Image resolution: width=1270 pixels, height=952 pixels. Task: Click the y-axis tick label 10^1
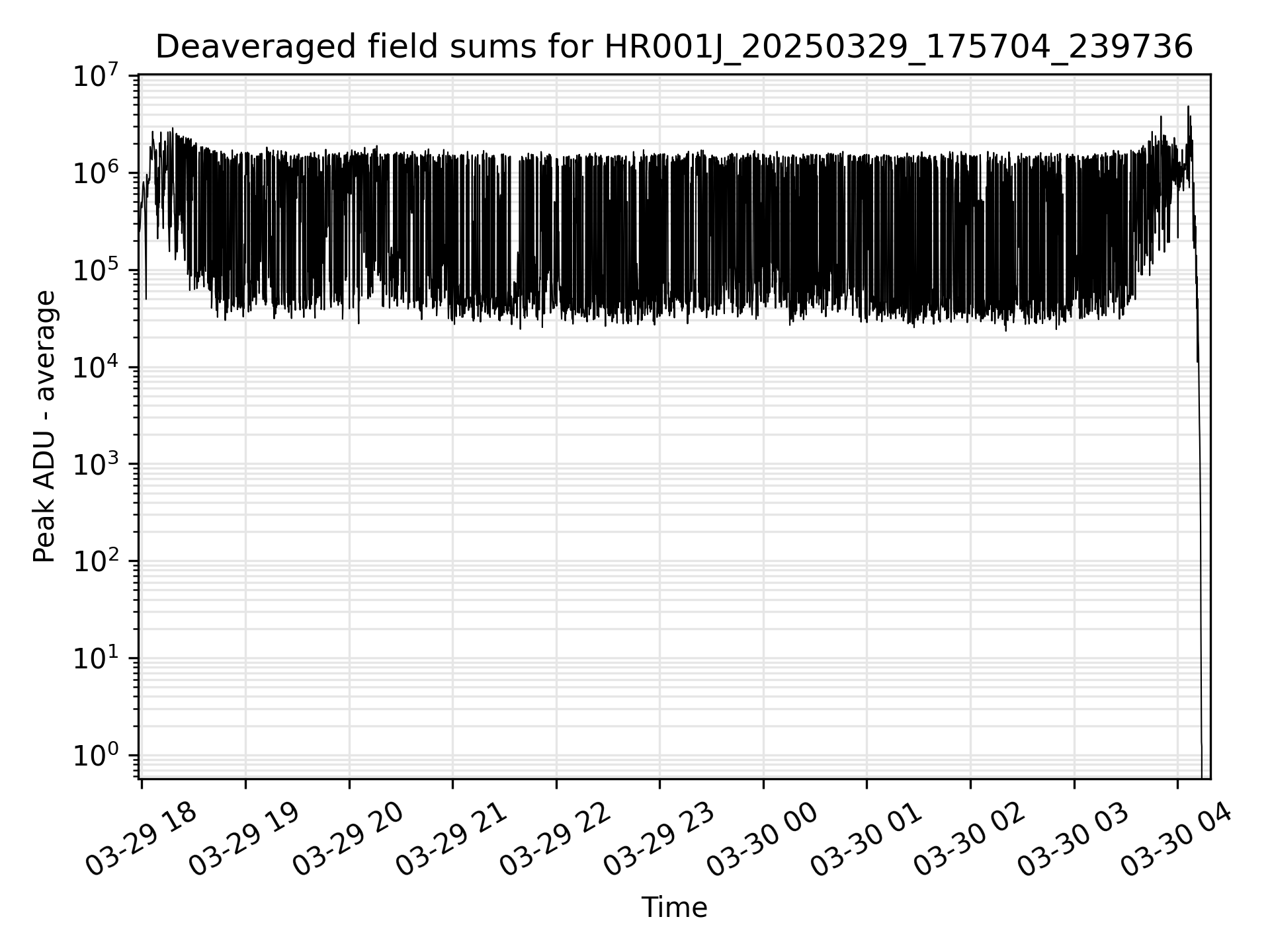tap(96, 658)
